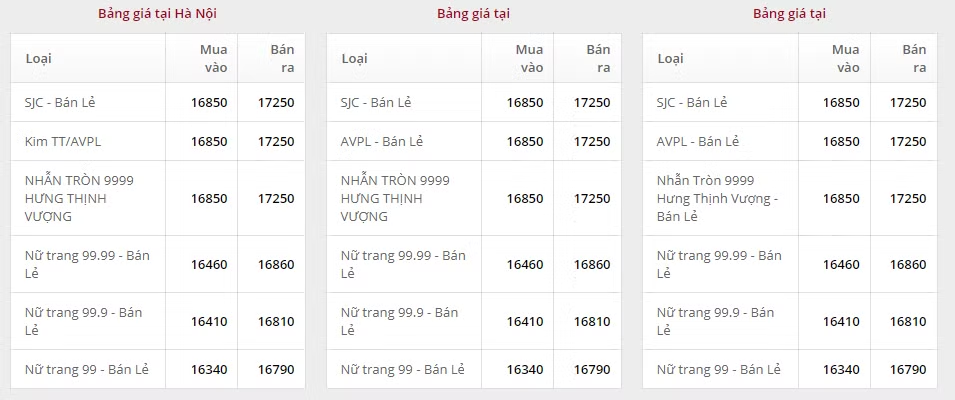
Task: Click the middle table's "Bảng giá tại" heading
Action: tap(473, 14)
